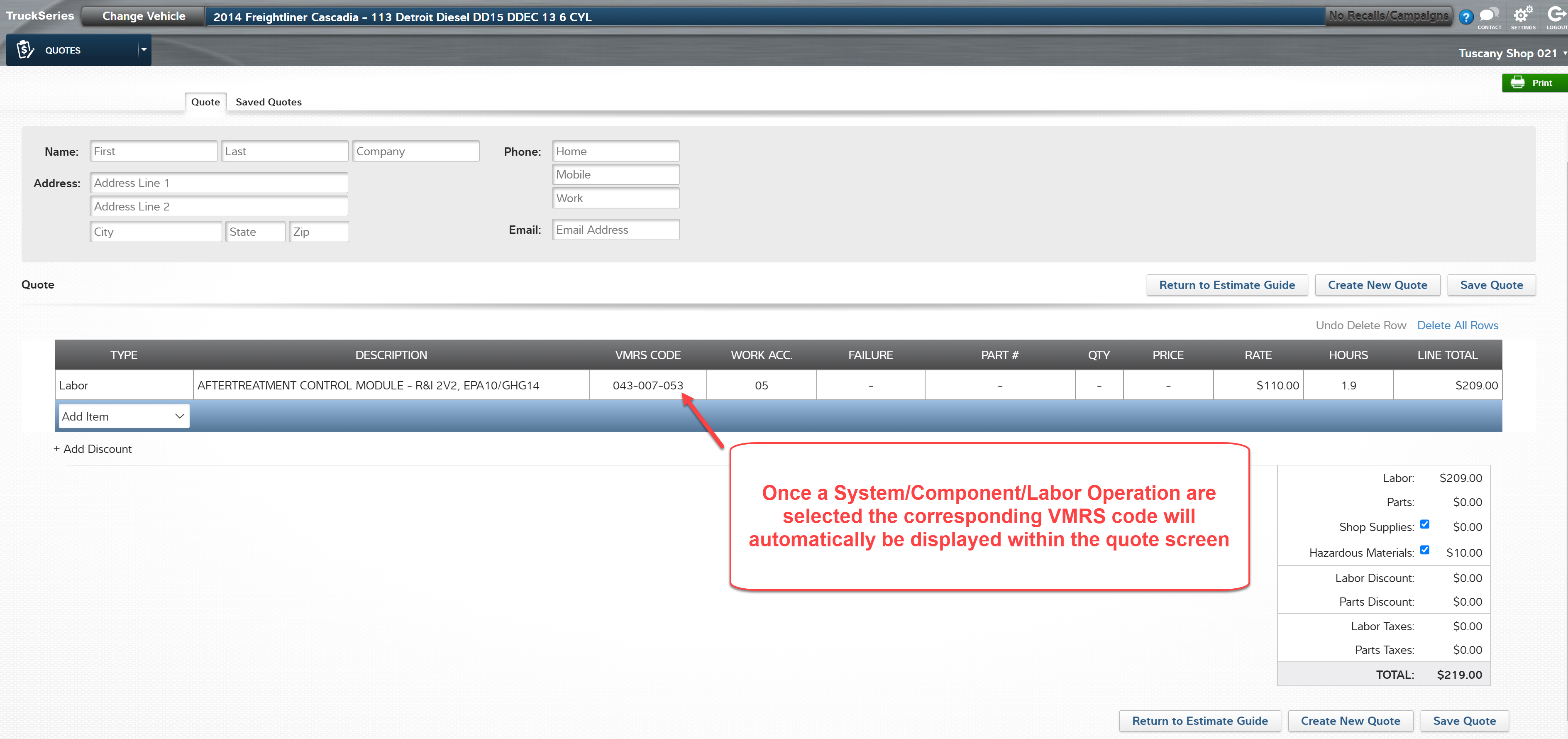This screenshot has height=739, width=1568.
Task: Click the Change Vehicle button
Action: (x=144, y=17)
